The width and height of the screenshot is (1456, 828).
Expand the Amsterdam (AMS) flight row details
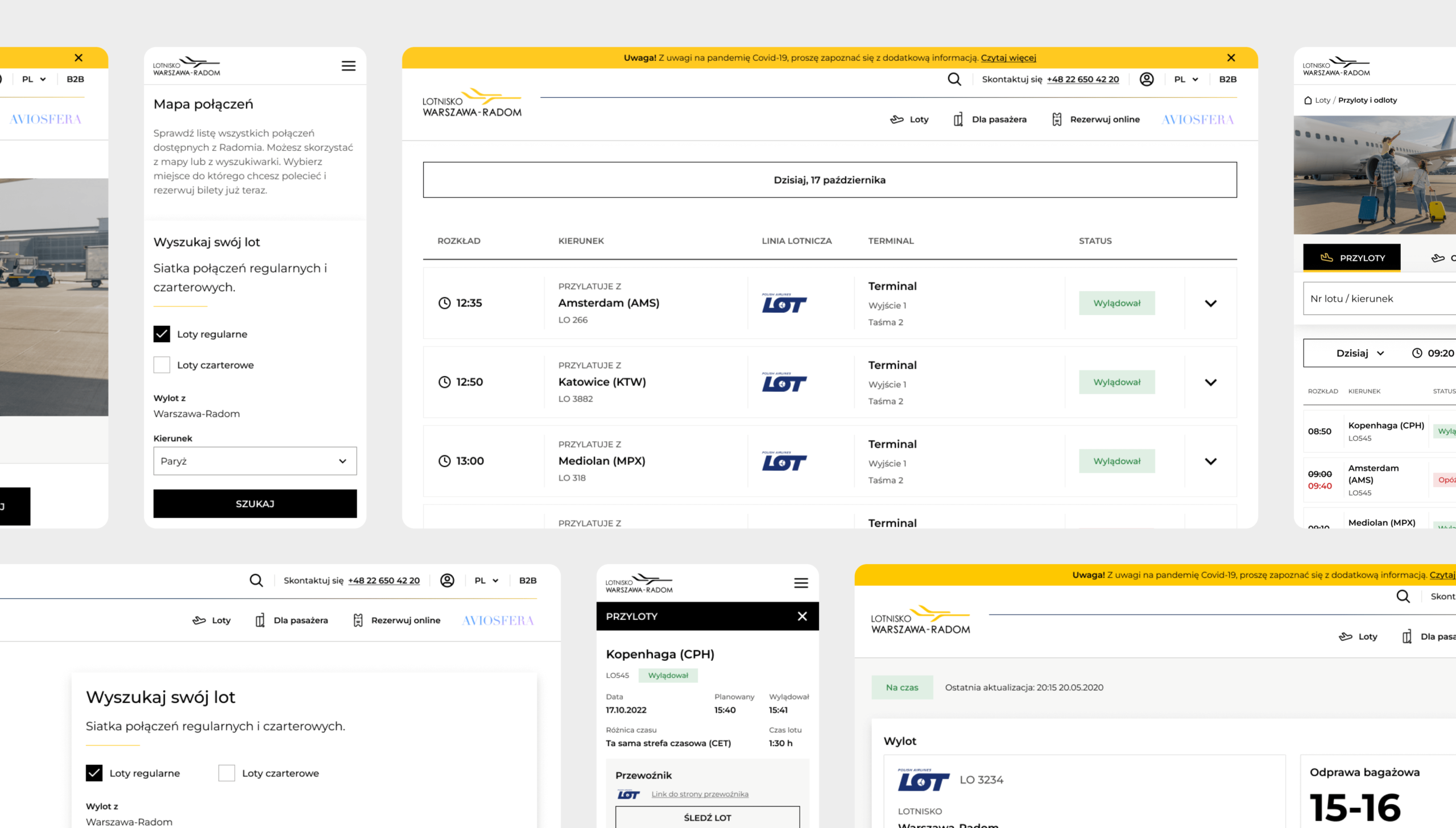point(1210,303)
